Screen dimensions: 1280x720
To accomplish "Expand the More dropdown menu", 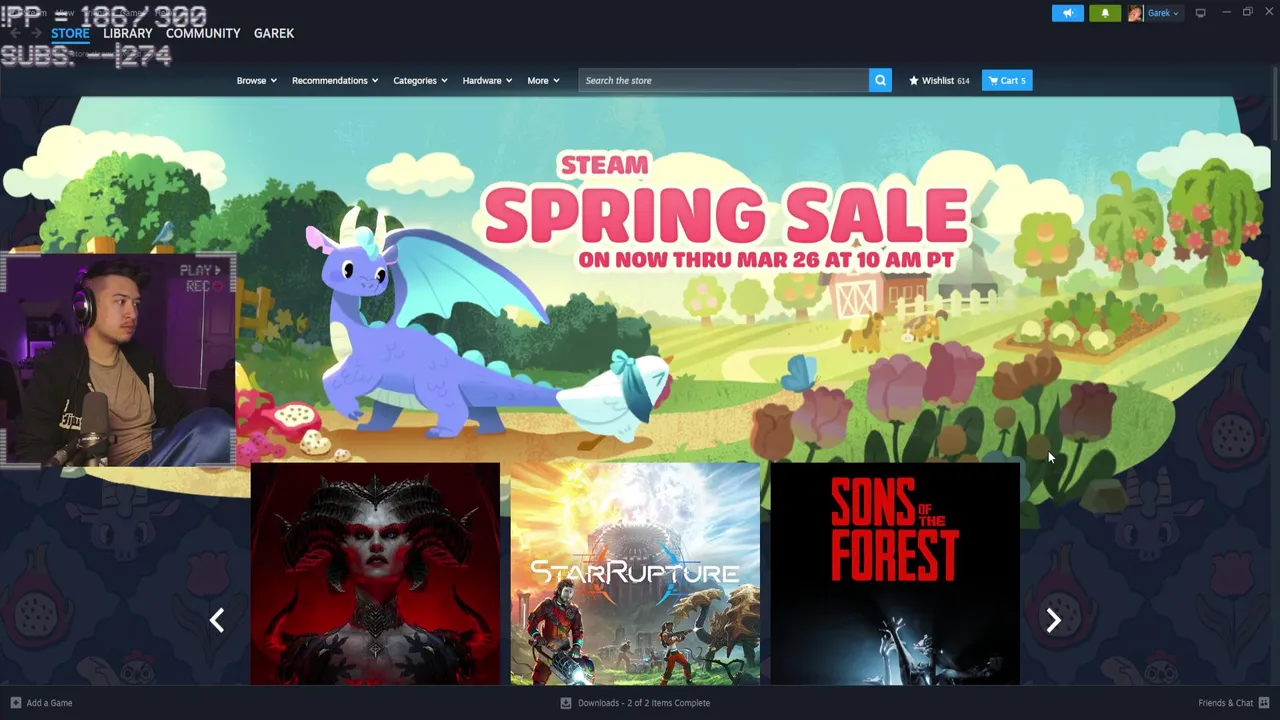I will pos(543,80).
